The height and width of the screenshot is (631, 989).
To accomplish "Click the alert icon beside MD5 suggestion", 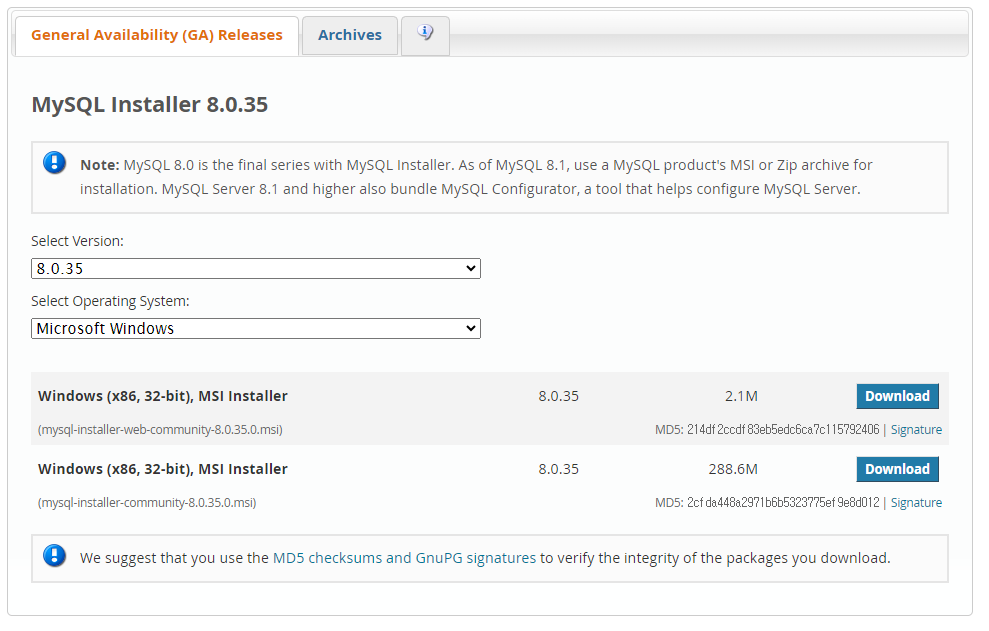I will (x=54, y=556).
